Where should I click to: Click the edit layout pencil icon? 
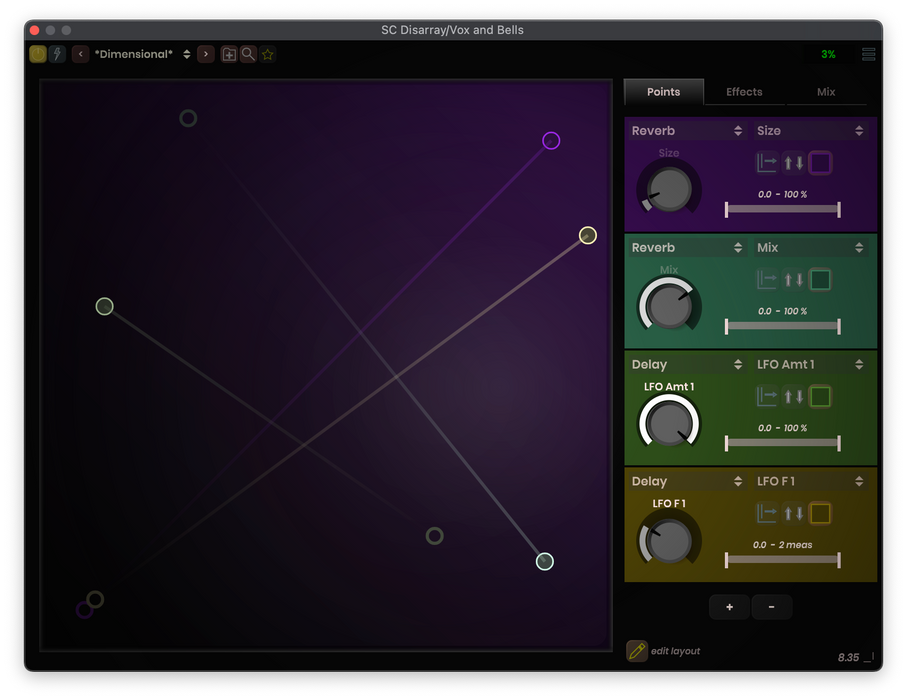pos(637,651)
